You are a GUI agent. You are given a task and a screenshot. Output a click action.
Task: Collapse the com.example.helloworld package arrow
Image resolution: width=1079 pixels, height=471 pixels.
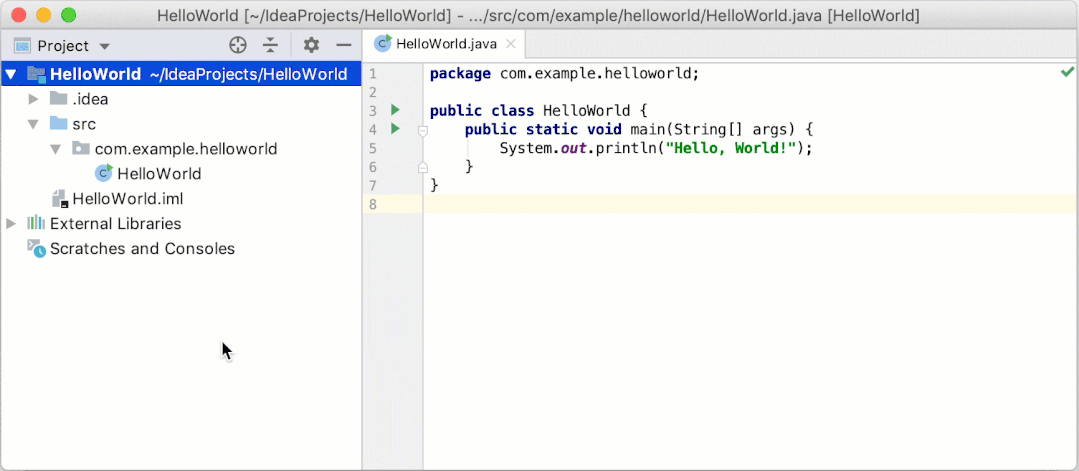tap(56, 149)
